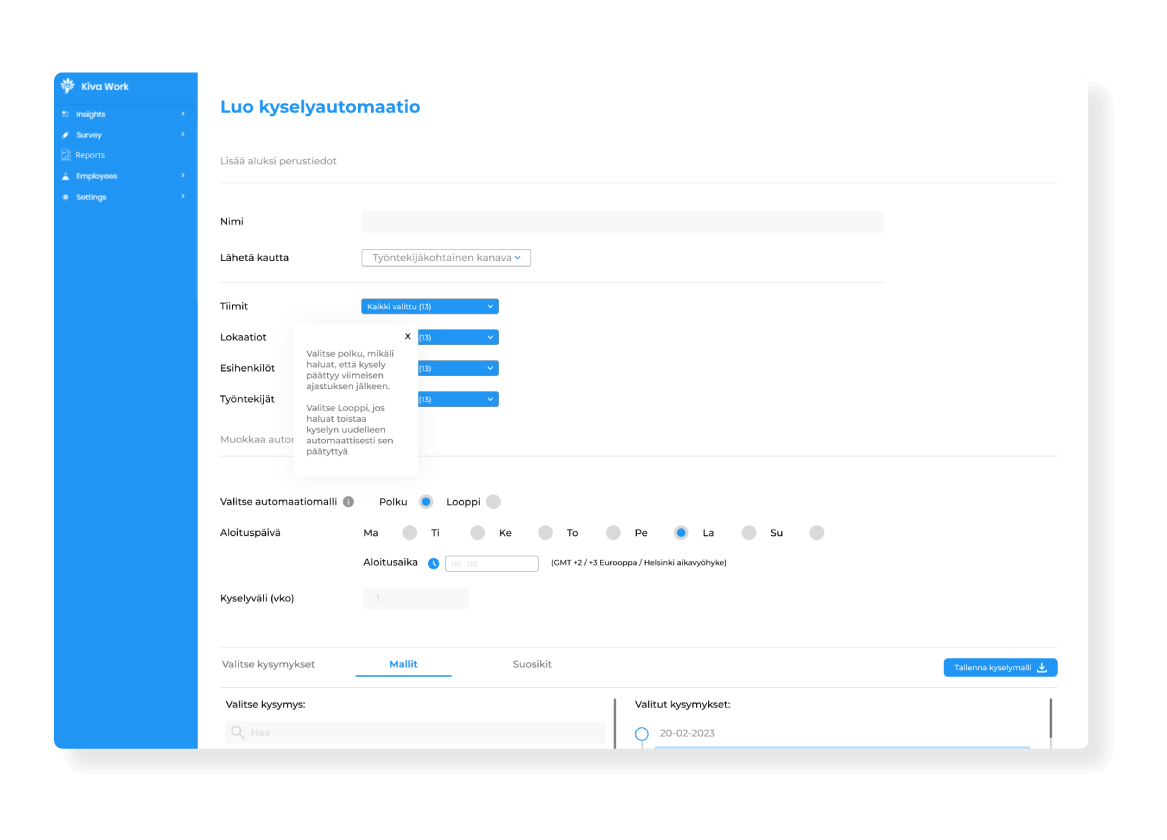Expand the Insights menu chevron
Image resolution: width=1167 pixels, height=840 pixels.
tap(183, 114)
